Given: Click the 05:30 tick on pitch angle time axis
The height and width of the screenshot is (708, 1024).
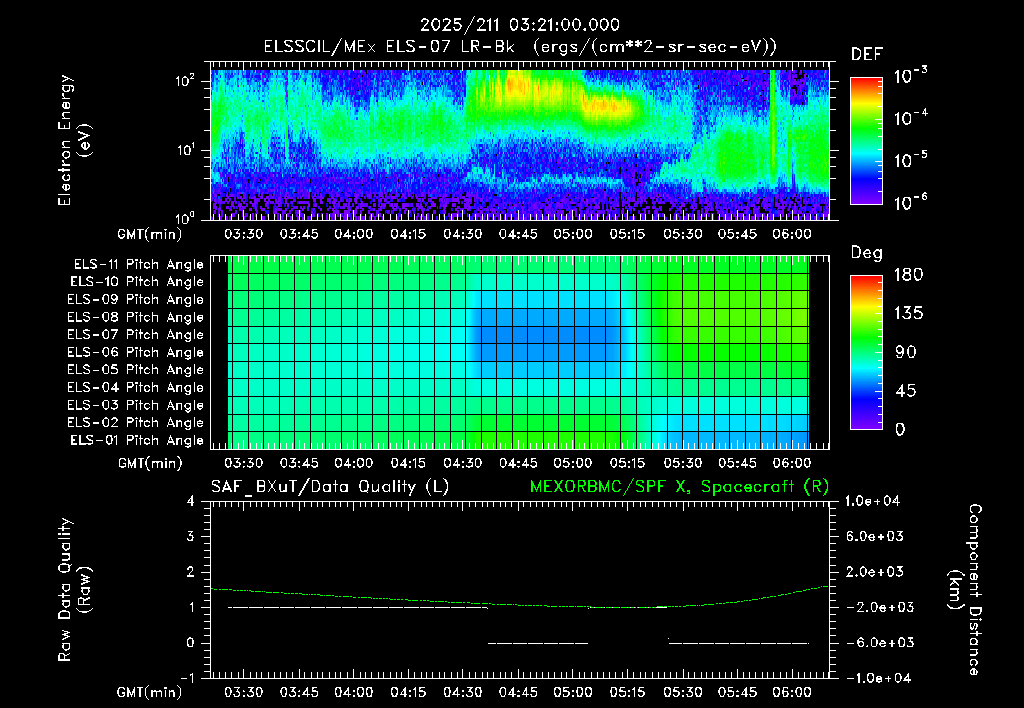Looking at the screenshot, I should pyautogui.click(x=682, y=464).
